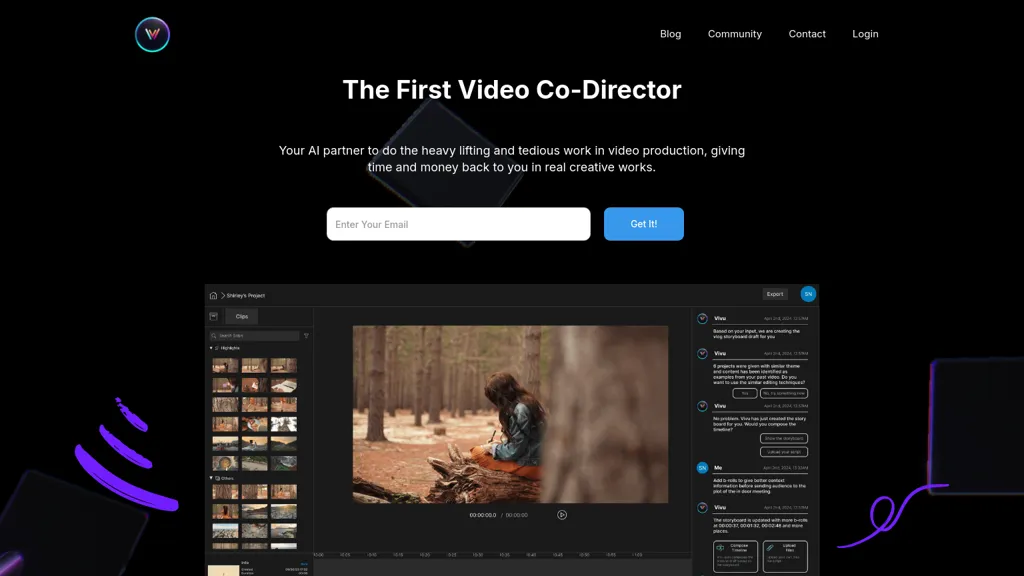
Task: Collapse the Others clip group
Action: pos(211,479)
